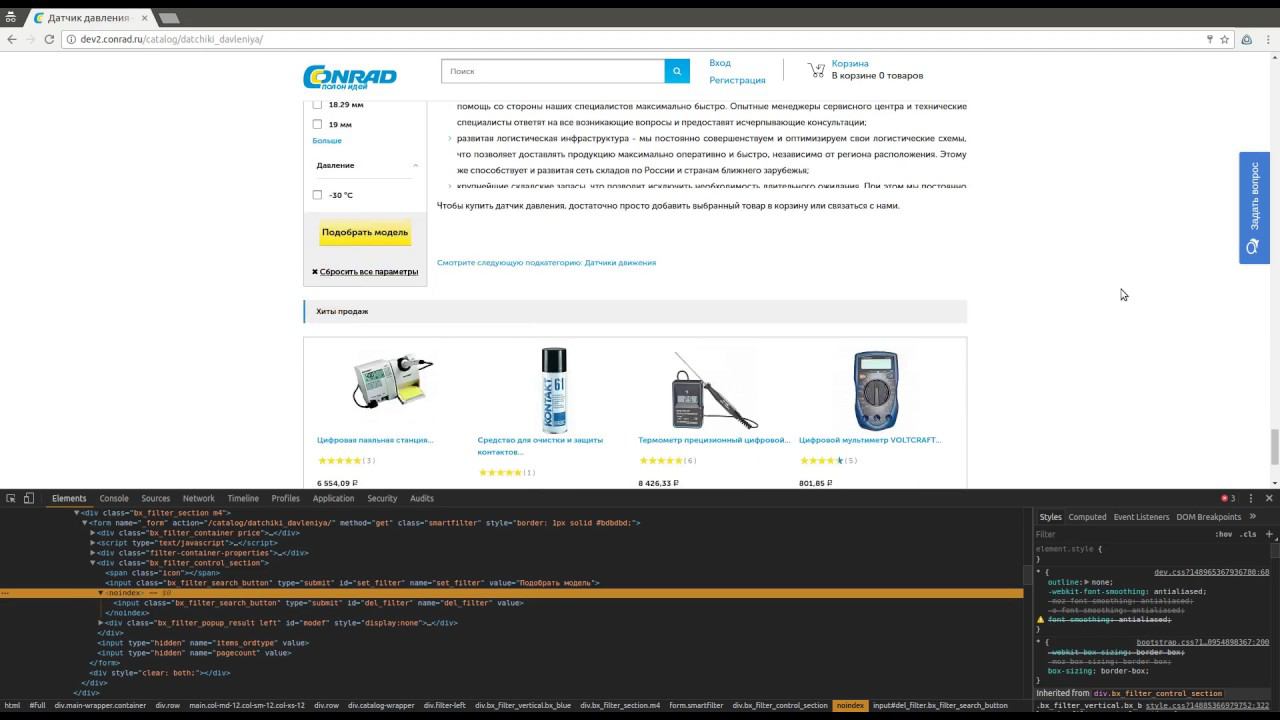1280x720 pixels.
Task: Switch to the Sources tab
Action: point(155,498)
